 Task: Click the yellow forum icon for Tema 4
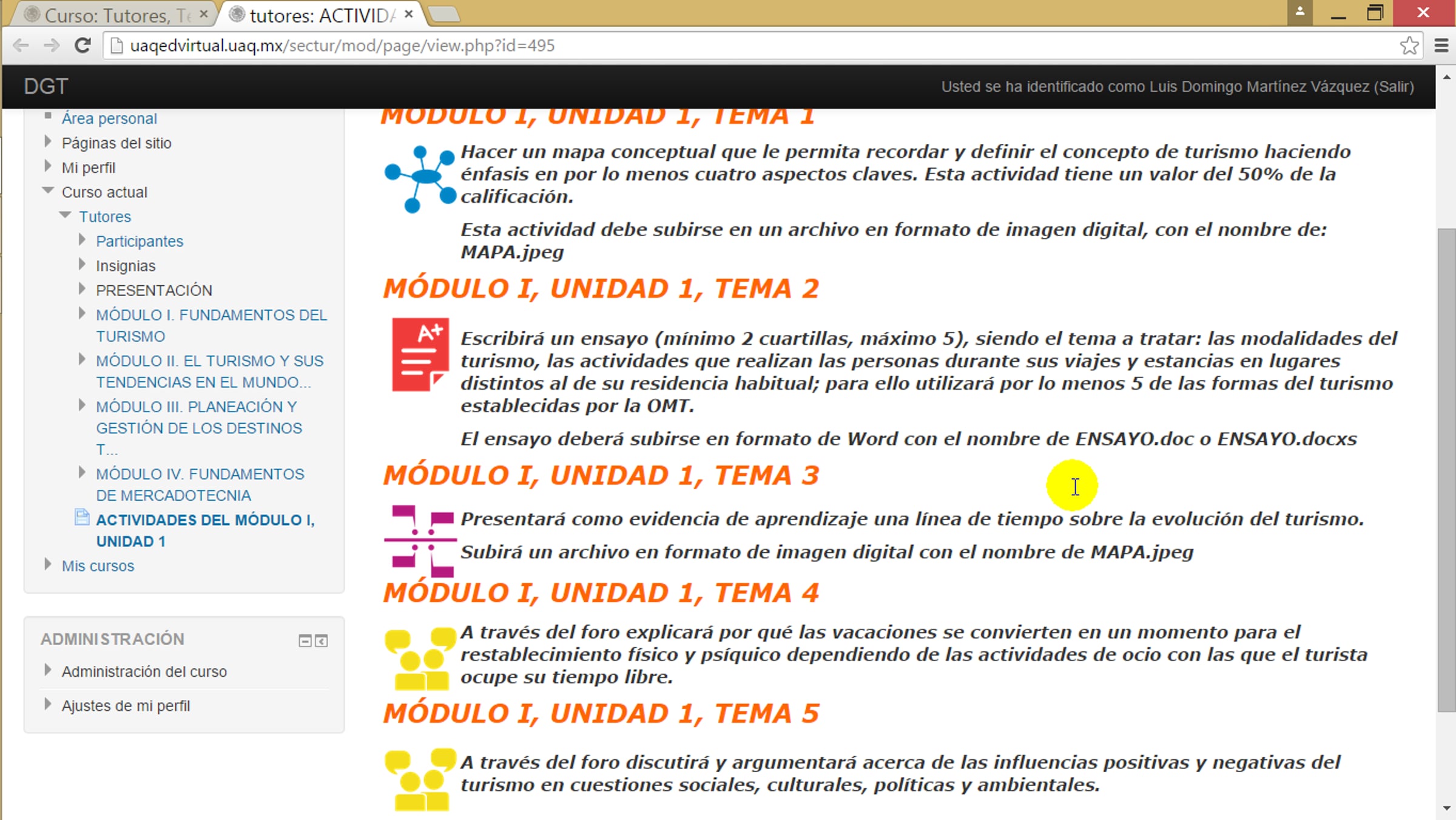419,659
